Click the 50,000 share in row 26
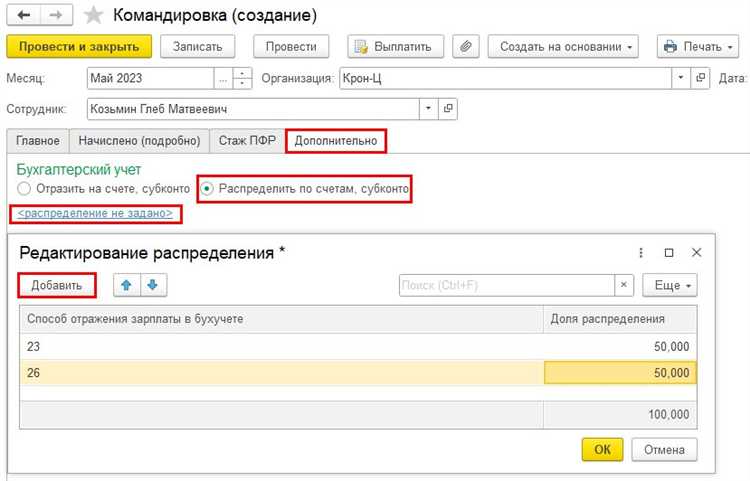This screenshot has height=481, width=750. [x=620, y=373]
